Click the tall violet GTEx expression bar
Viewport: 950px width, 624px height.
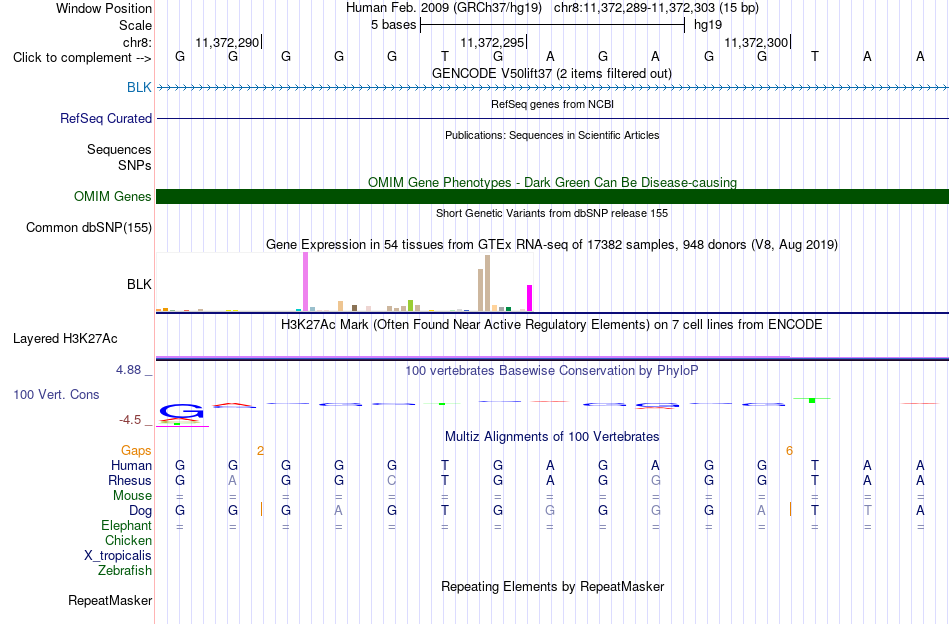pyautogui.click(x=305, y=282)
